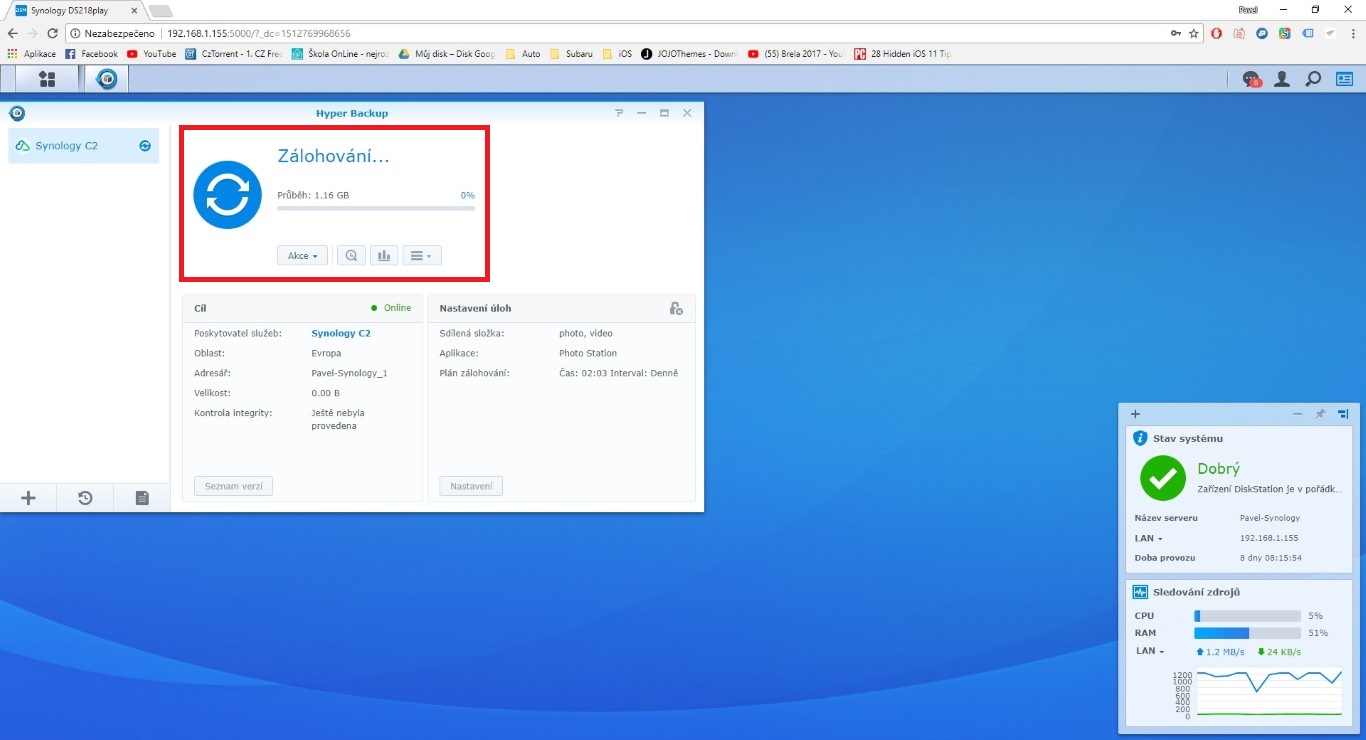
Task: Open the DSM search magnifier
Action: point(1313,79)
